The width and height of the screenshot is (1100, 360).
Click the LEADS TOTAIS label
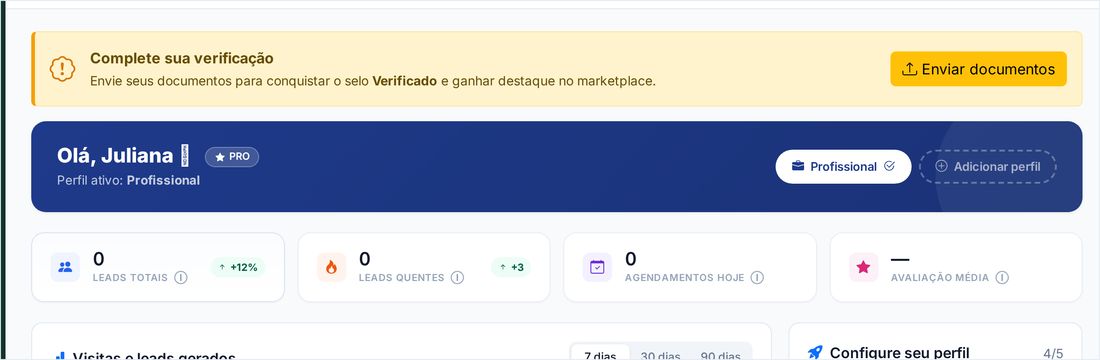click(130, 278)
